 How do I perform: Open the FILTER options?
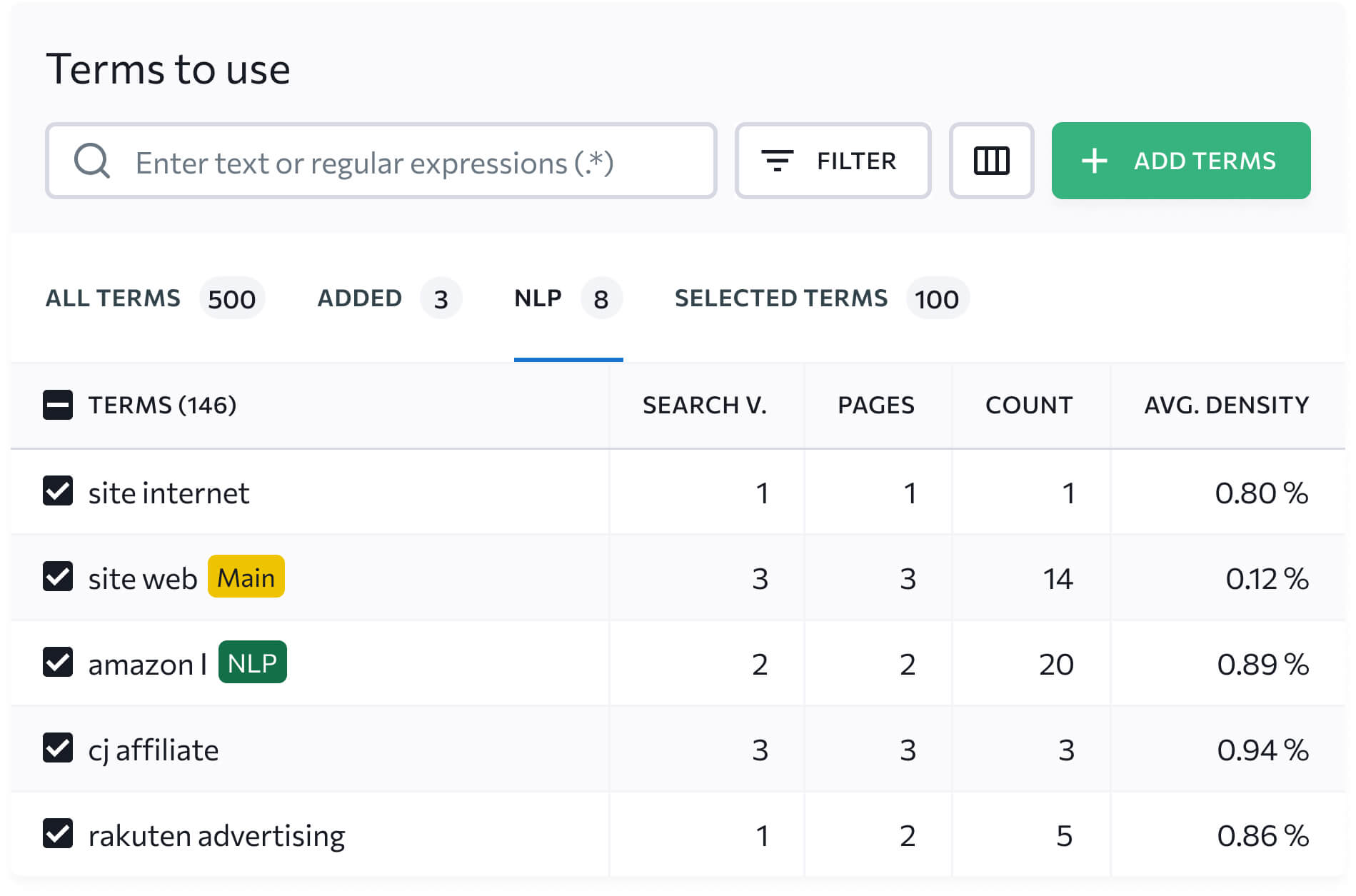point(833,161)
